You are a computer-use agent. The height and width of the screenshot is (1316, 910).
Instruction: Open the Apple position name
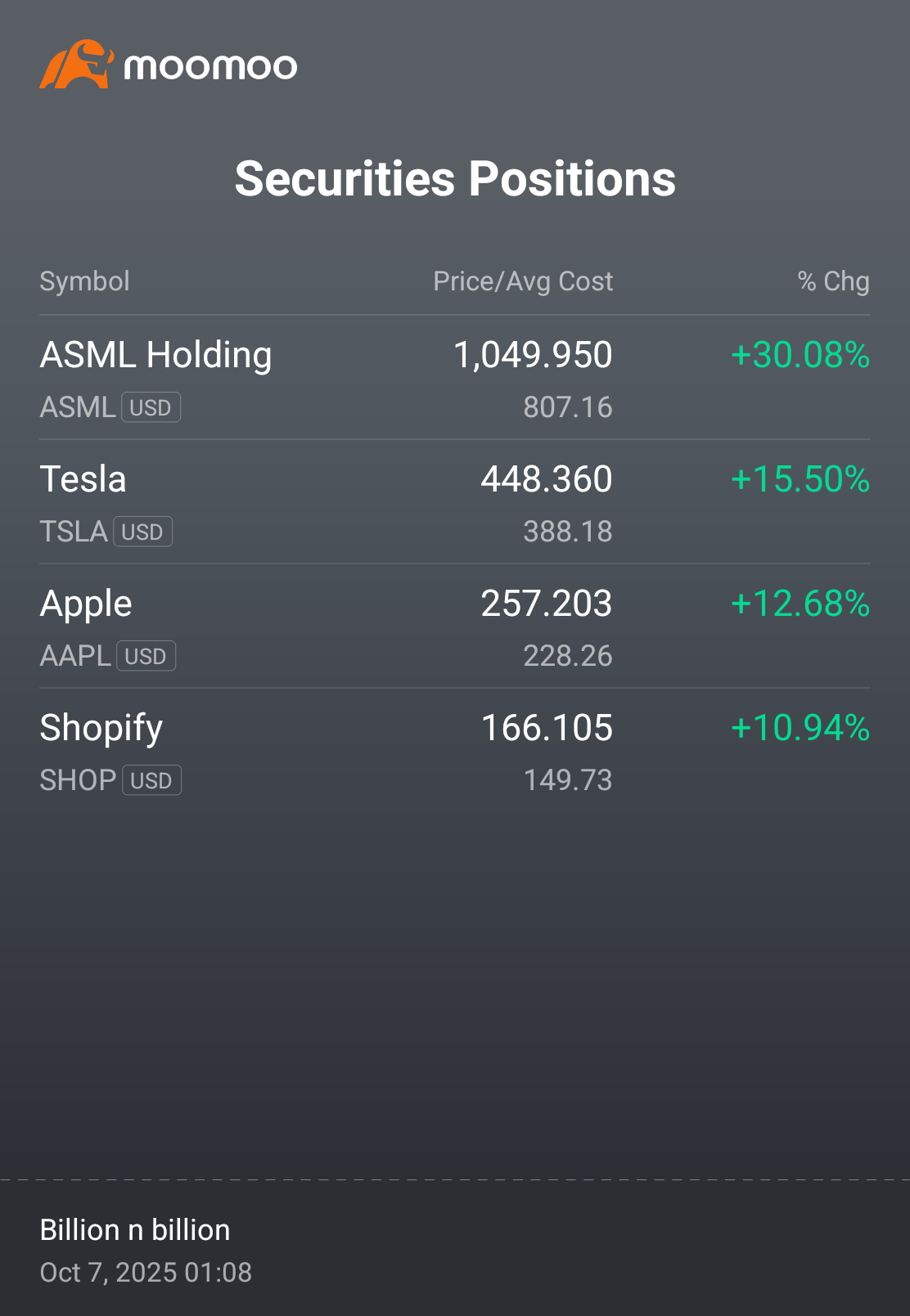pyautogui.click(x=86, y=604)
